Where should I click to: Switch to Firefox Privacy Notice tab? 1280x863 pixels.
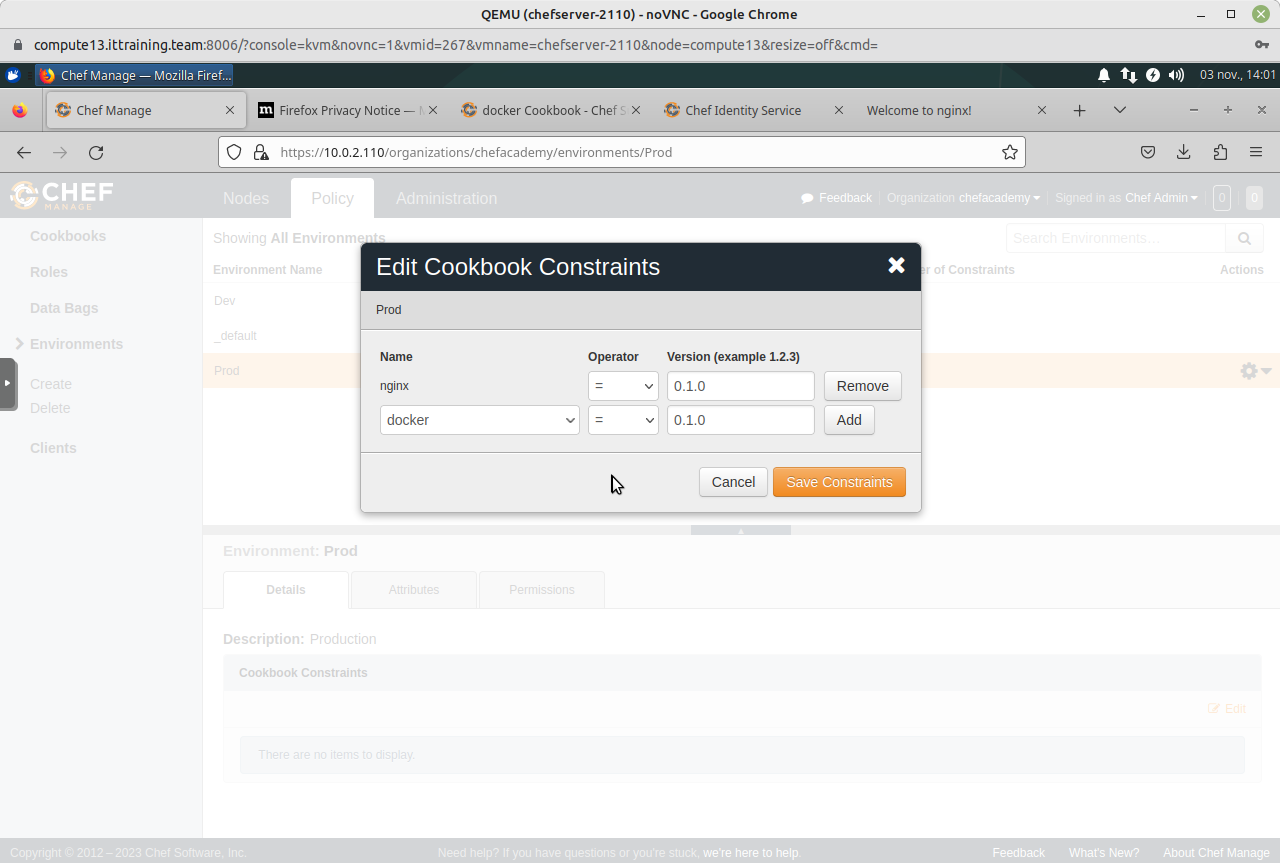pyautogui.click(x=346, y=110)
